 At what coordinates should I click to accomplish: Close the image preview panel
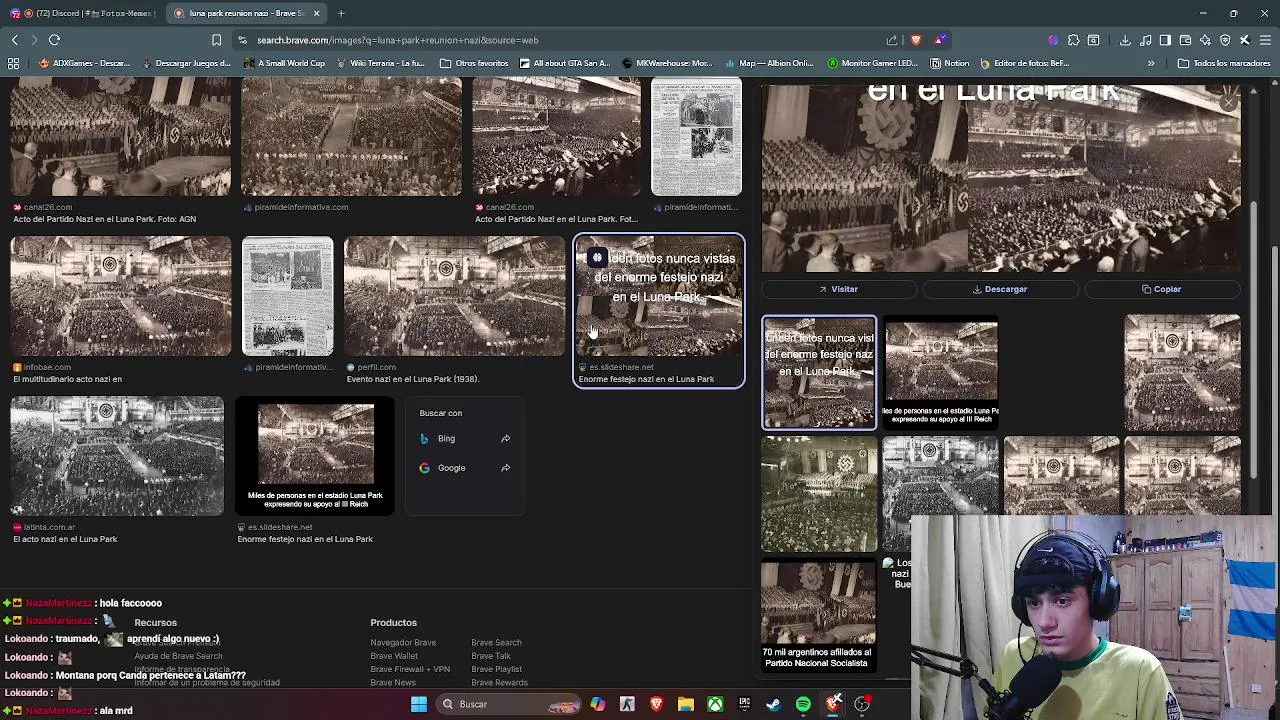[x=1229, y=102]
